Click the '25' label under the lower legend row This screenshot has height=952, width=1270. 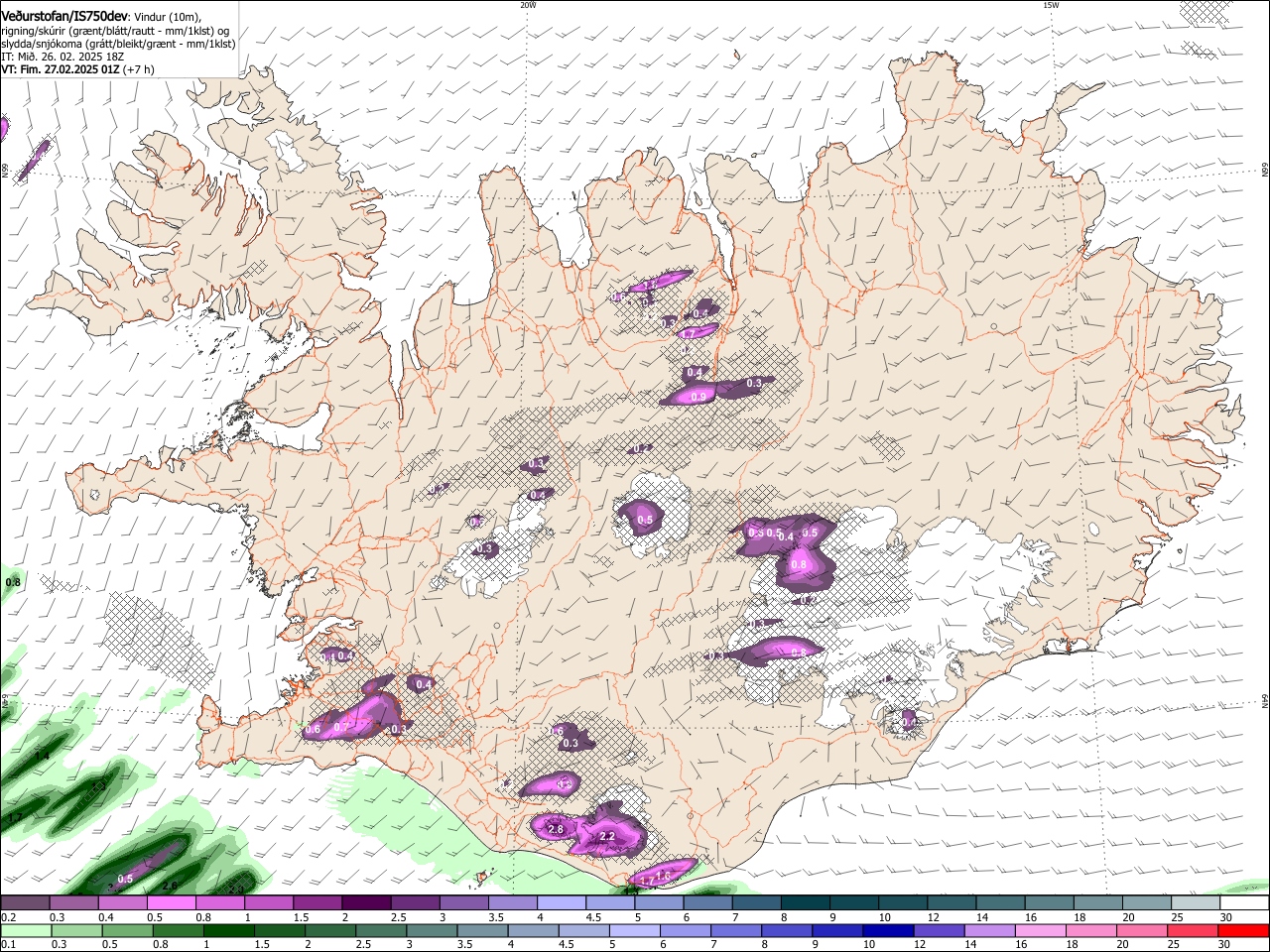1172,944
